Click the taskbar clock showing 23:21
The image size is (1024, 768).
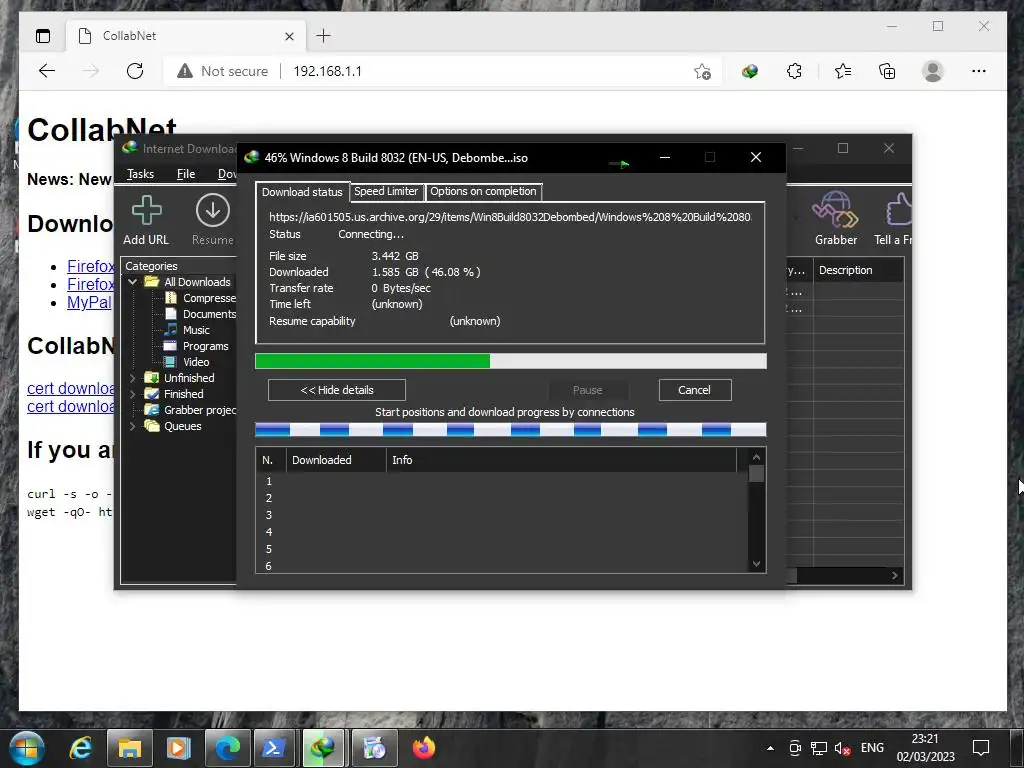[925, 748]
